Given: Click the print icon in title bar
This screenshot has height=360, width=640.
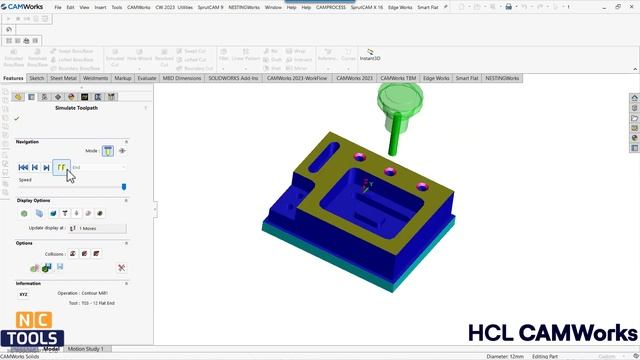Looking at the screenshot, I should pyautogui.click(x=509, y=7).
